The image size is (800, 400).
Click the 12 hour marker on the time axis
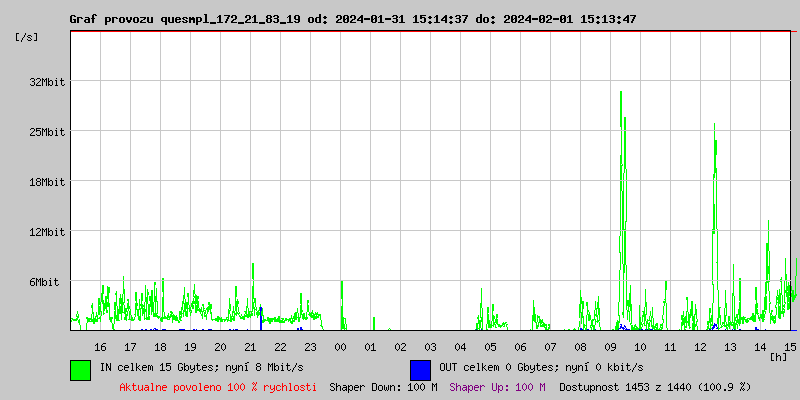tap(700, 346)
